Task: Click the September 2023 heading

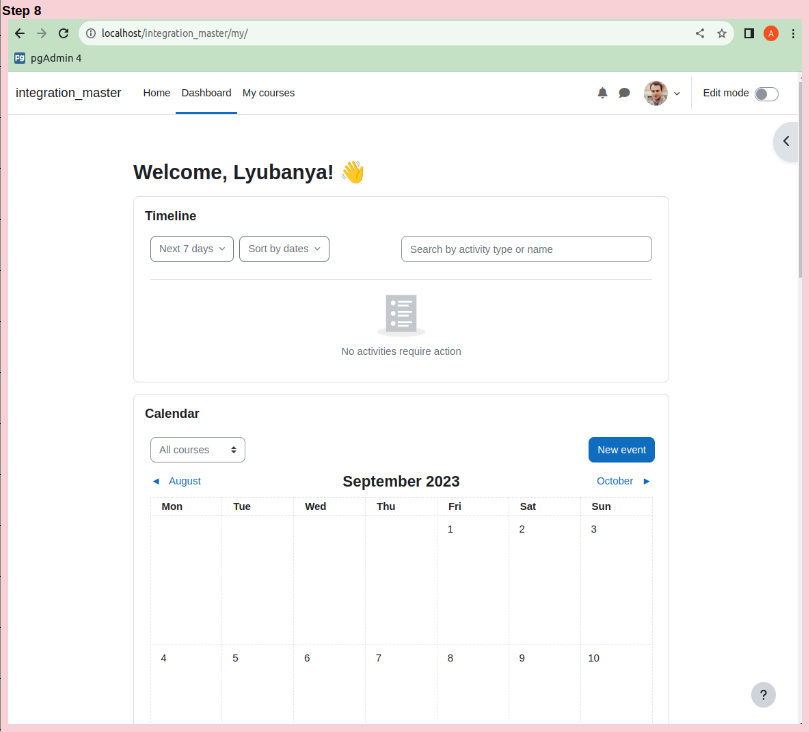Action: click(401, 481)
